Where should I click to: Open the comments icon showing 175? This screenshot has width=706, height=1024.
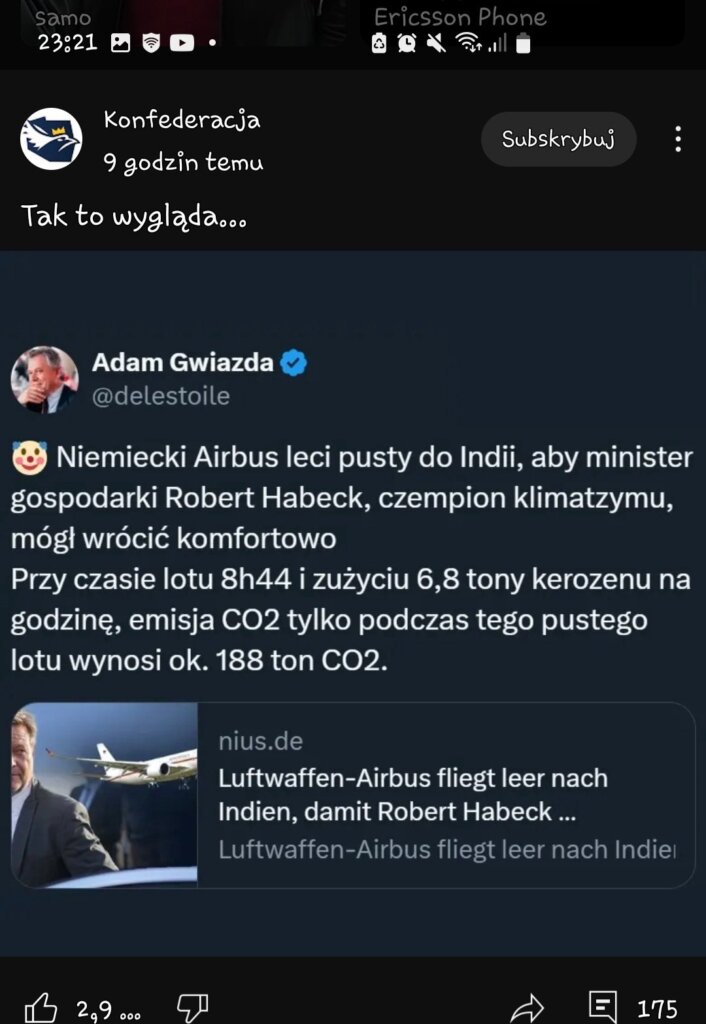pyautogui.click(x=603, y=1007)
